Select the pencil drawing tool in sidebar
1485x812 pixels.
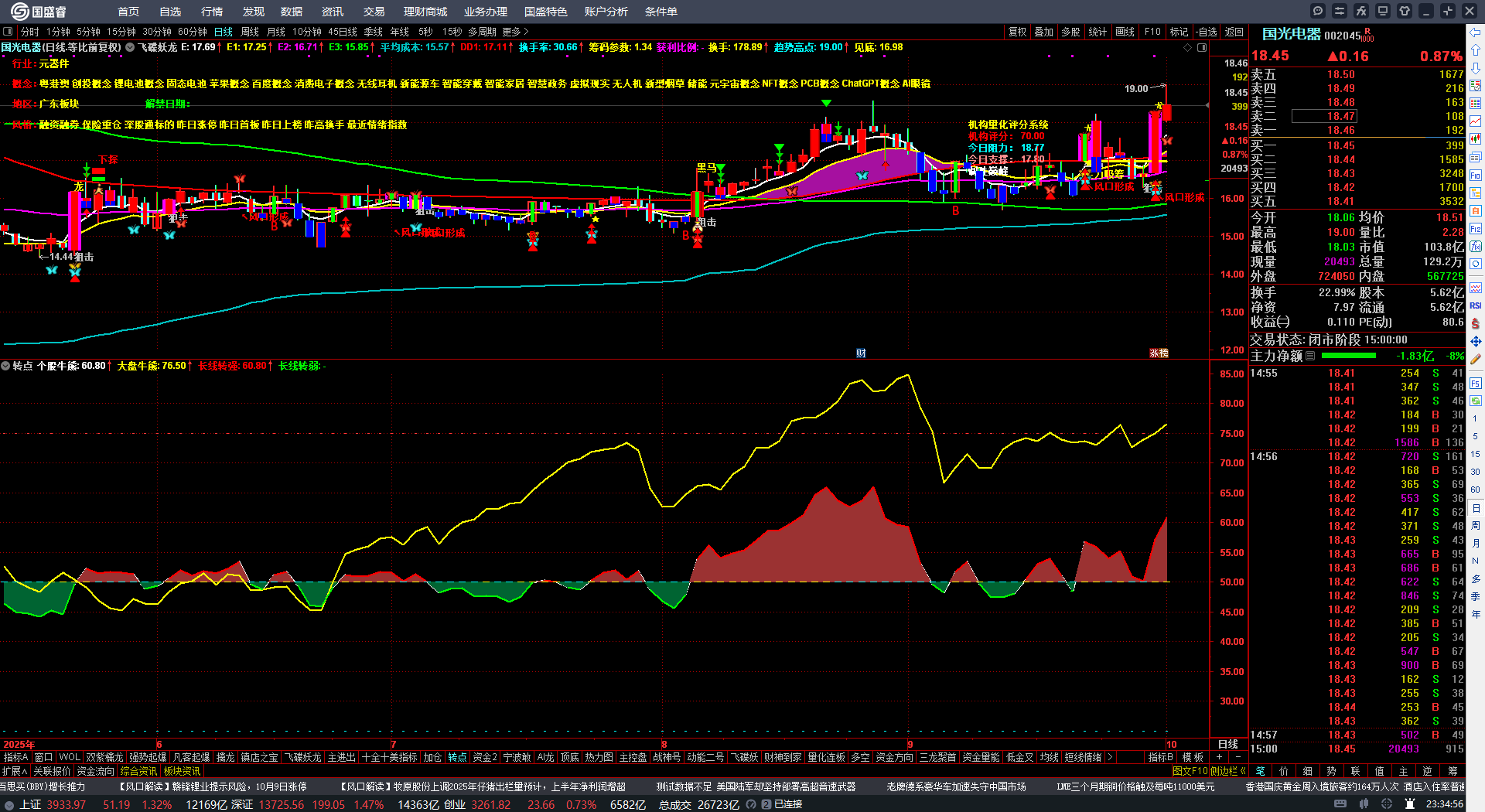tap(1476, 359)
